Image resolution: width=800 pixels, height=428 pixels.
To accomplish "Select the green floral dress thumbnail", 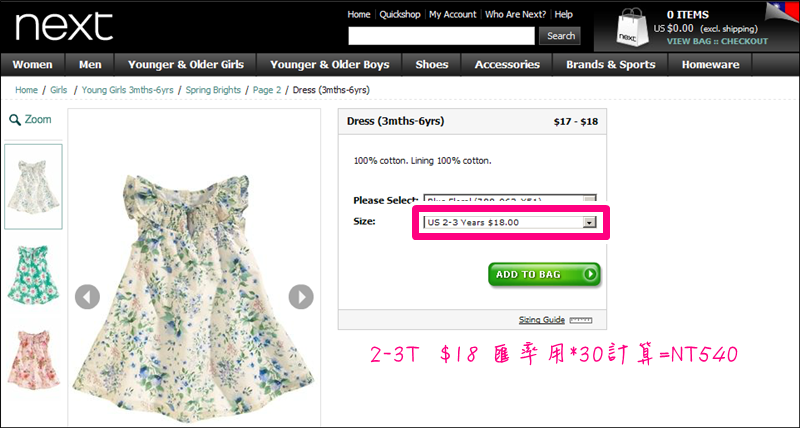I will [x=34, y=275].
